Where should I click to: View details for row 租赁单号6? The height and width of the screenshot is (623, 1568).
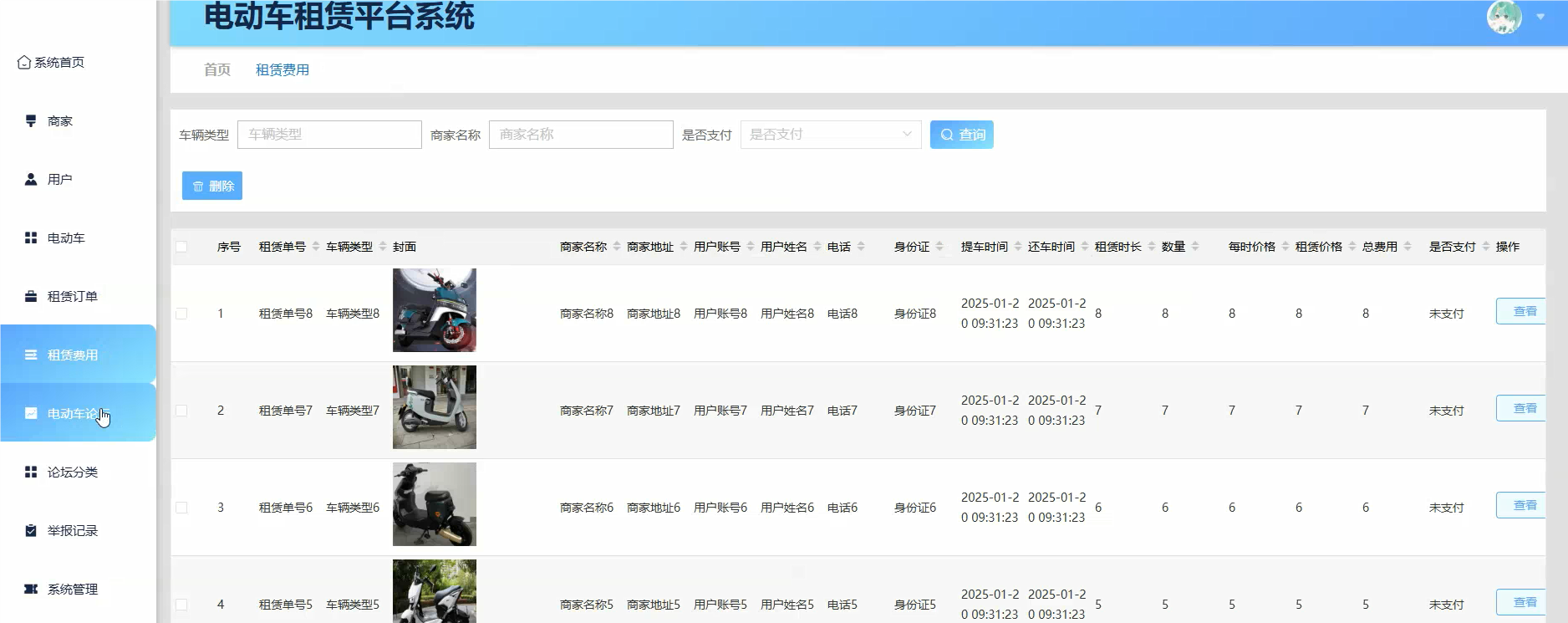(1520, 505)
